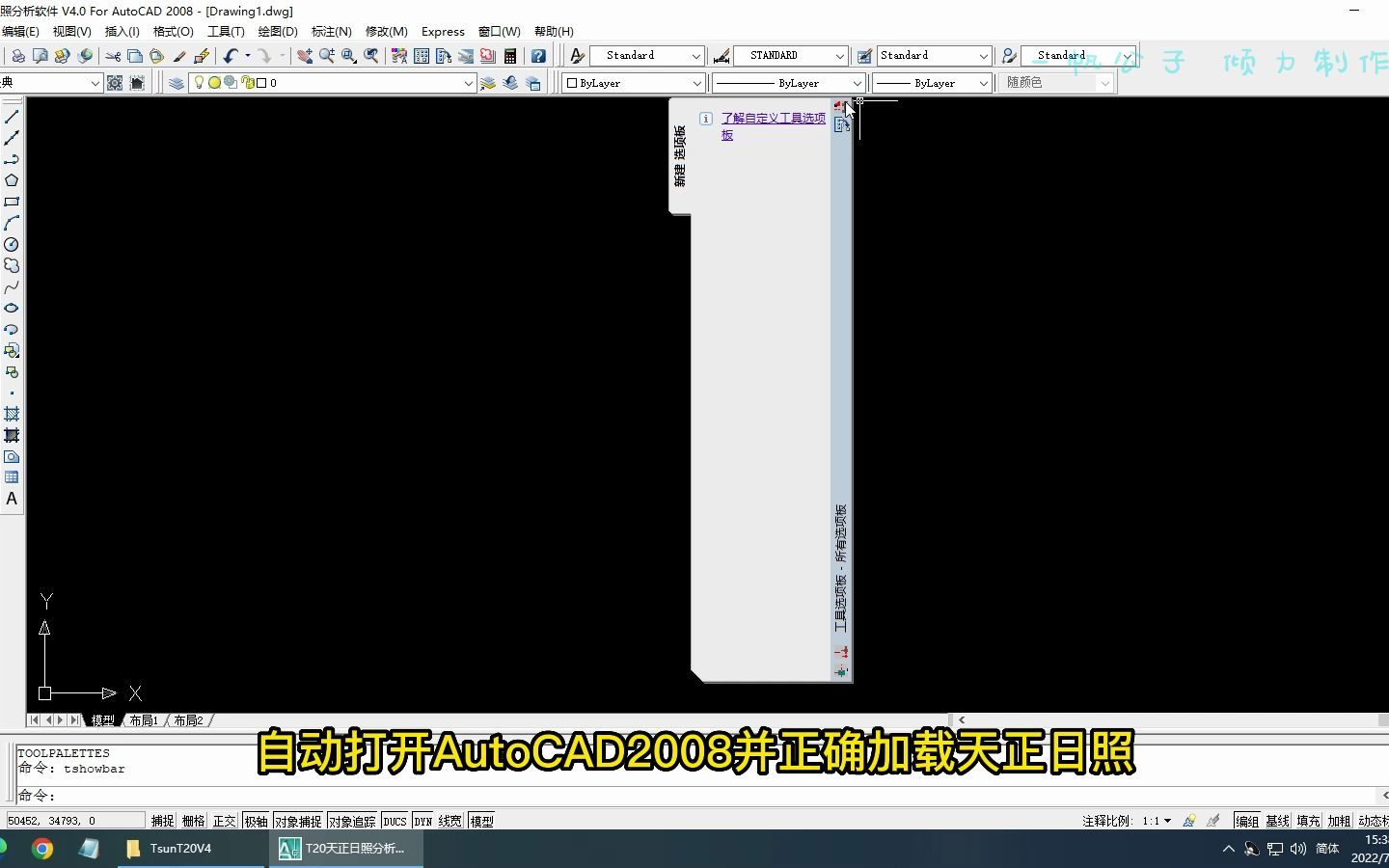
Task: Select the Hatch tool in draw toolbar
Action: coord(12,414)
